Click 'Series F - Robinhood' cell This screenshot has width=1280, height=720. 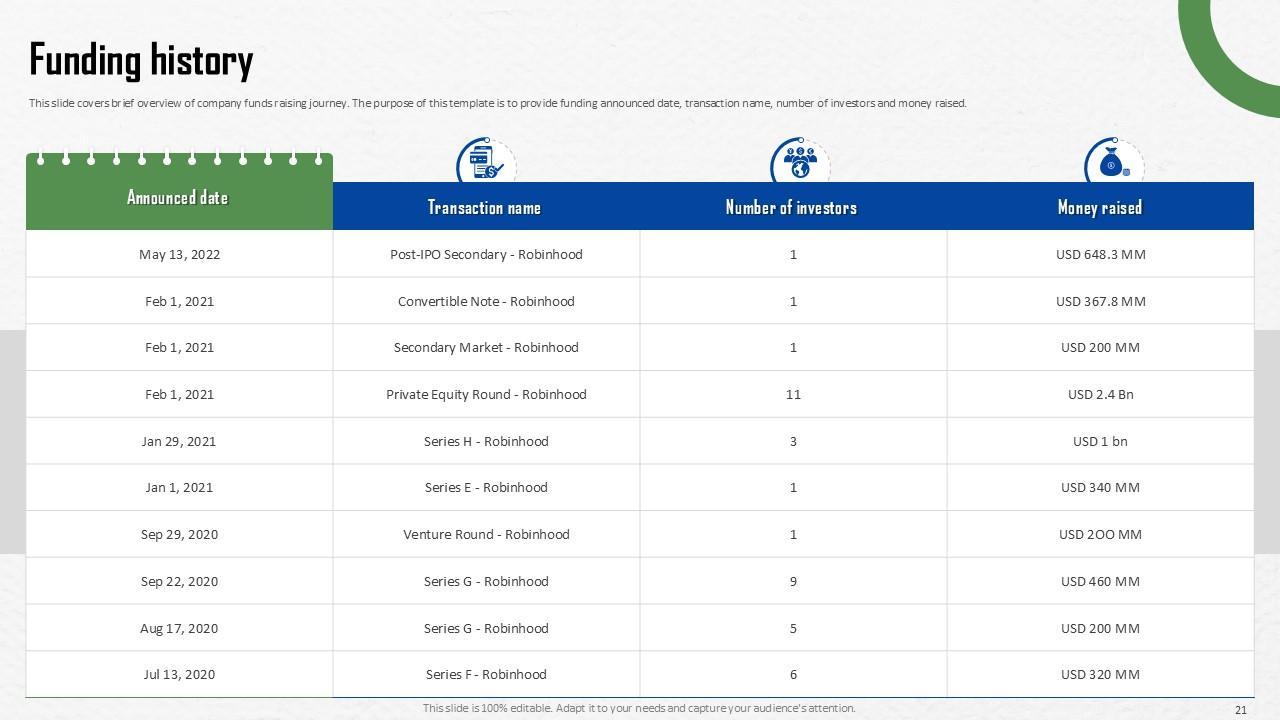(486, 674)
